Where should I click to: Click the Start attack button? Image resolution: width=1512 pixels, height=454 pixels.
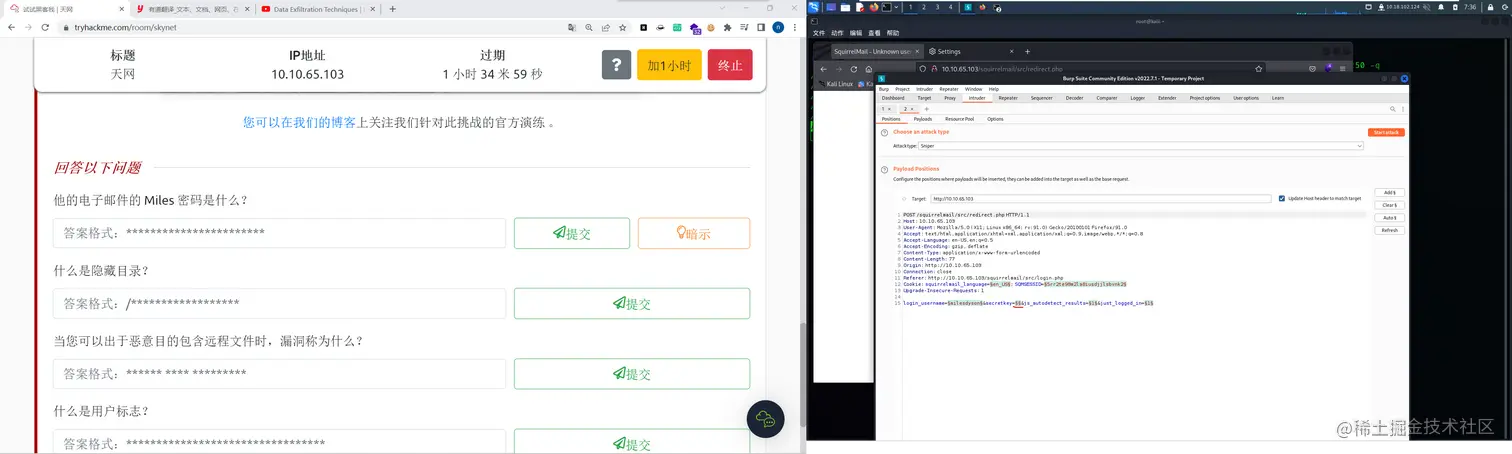[x=1388, y=132]
